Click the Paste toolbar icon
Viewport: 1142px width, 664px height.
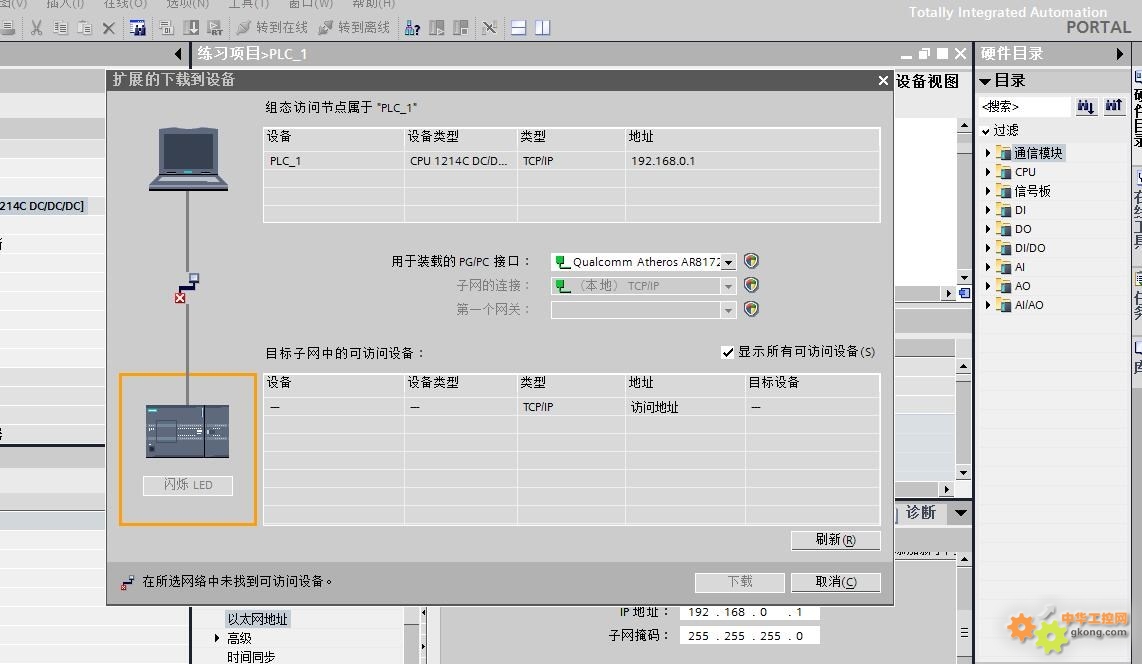84,28
